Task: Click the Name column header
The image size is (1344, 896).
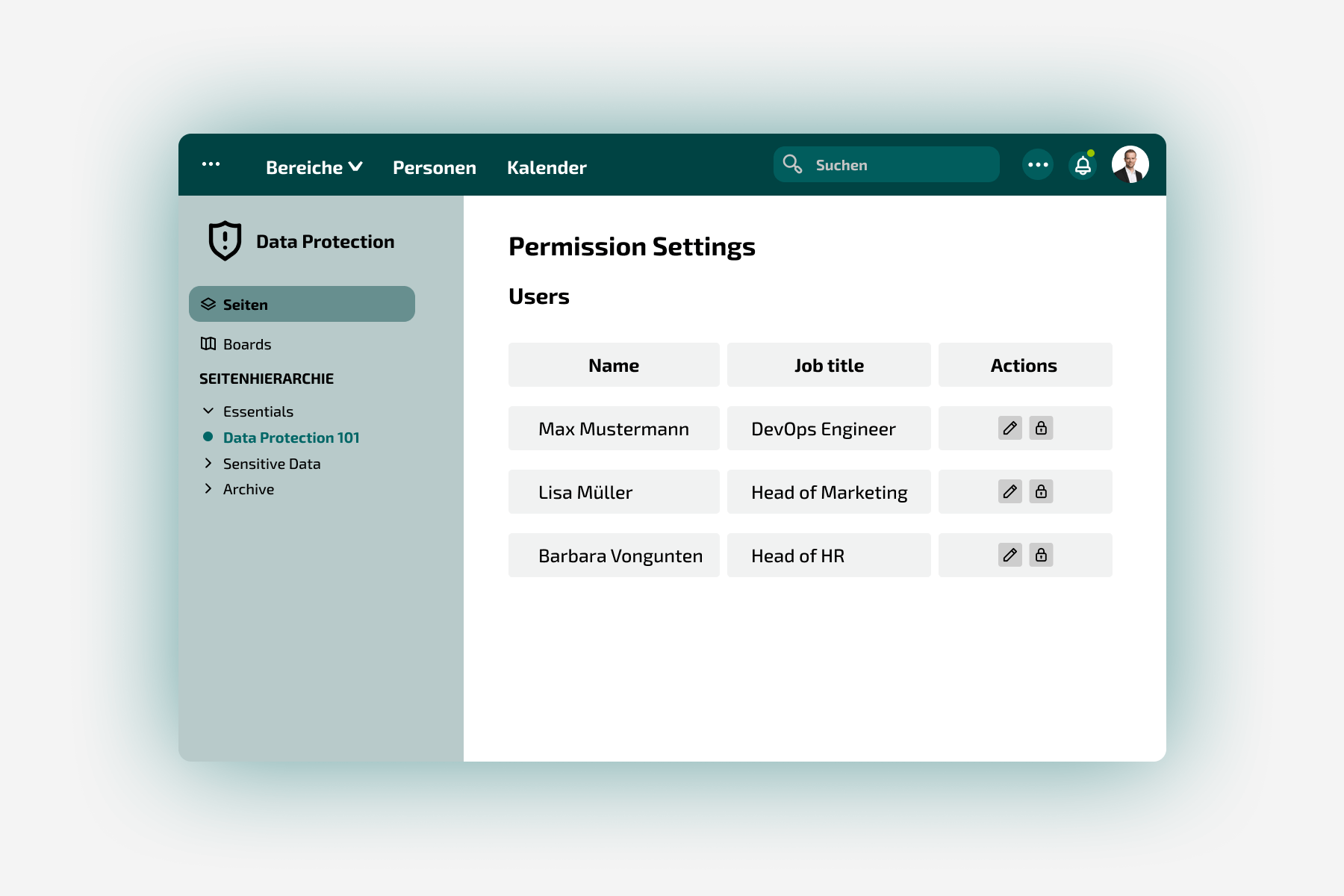Action: [614, 364]
